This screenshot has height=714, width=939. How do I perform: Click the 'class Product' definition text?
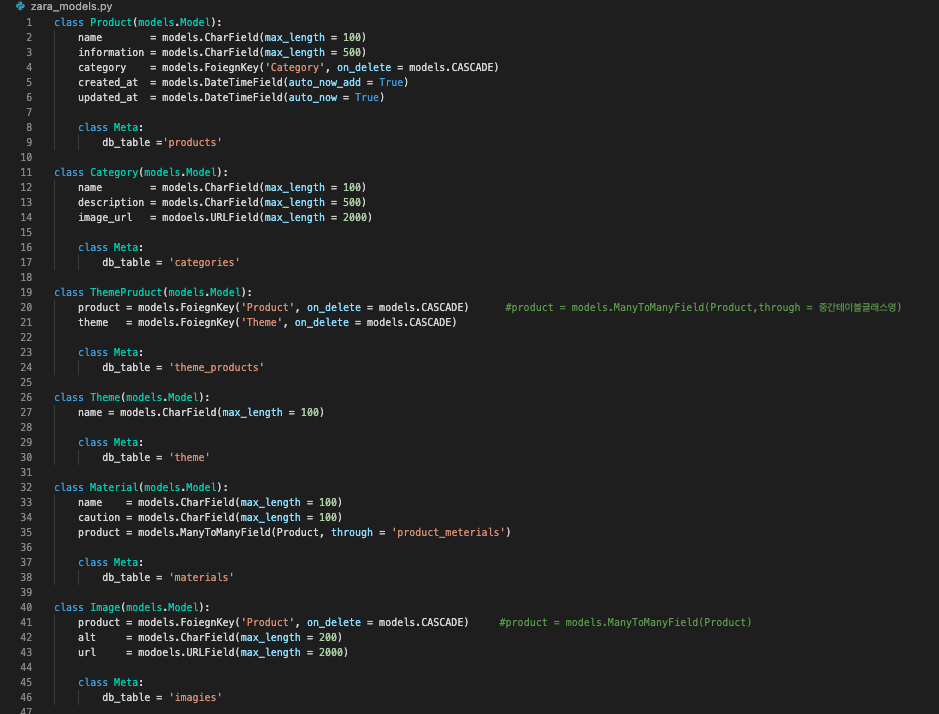[93, 22]
